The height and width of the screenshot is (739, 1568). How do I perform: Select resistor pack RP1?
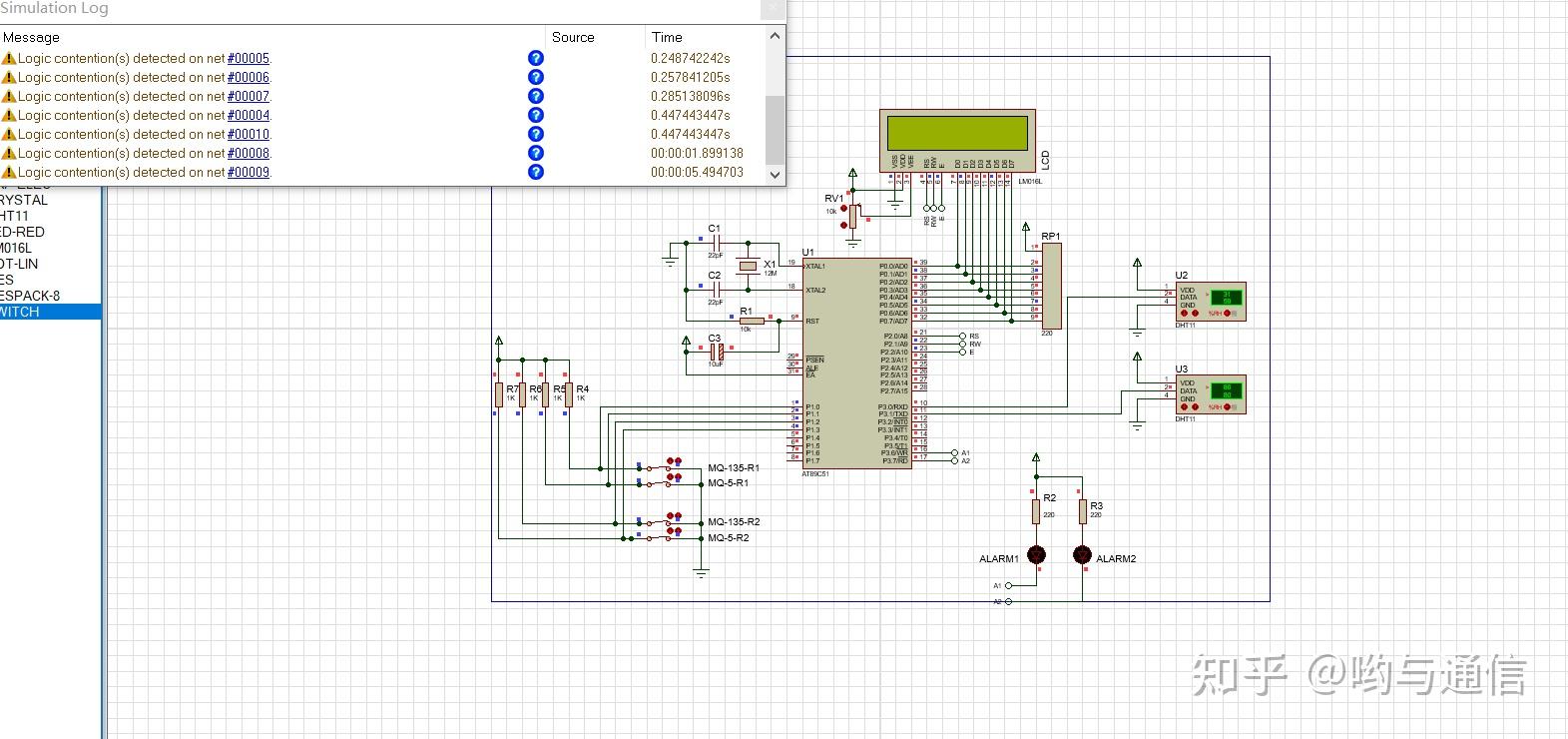[x=1051, y=287]
